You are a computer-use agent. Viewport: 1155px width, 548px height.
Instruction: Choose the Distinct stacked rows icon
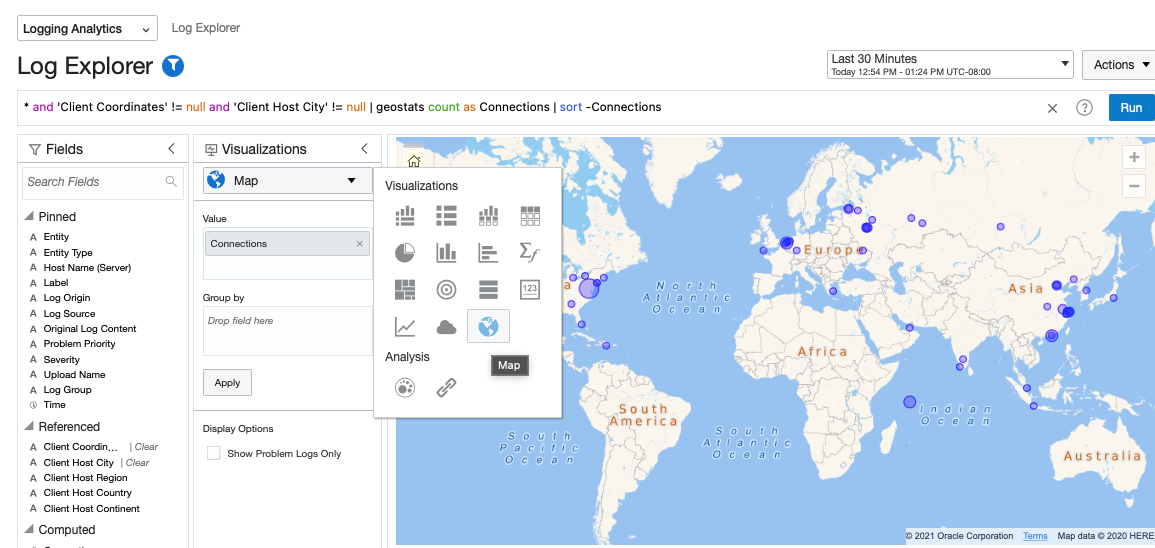click(x=488, y=289)
